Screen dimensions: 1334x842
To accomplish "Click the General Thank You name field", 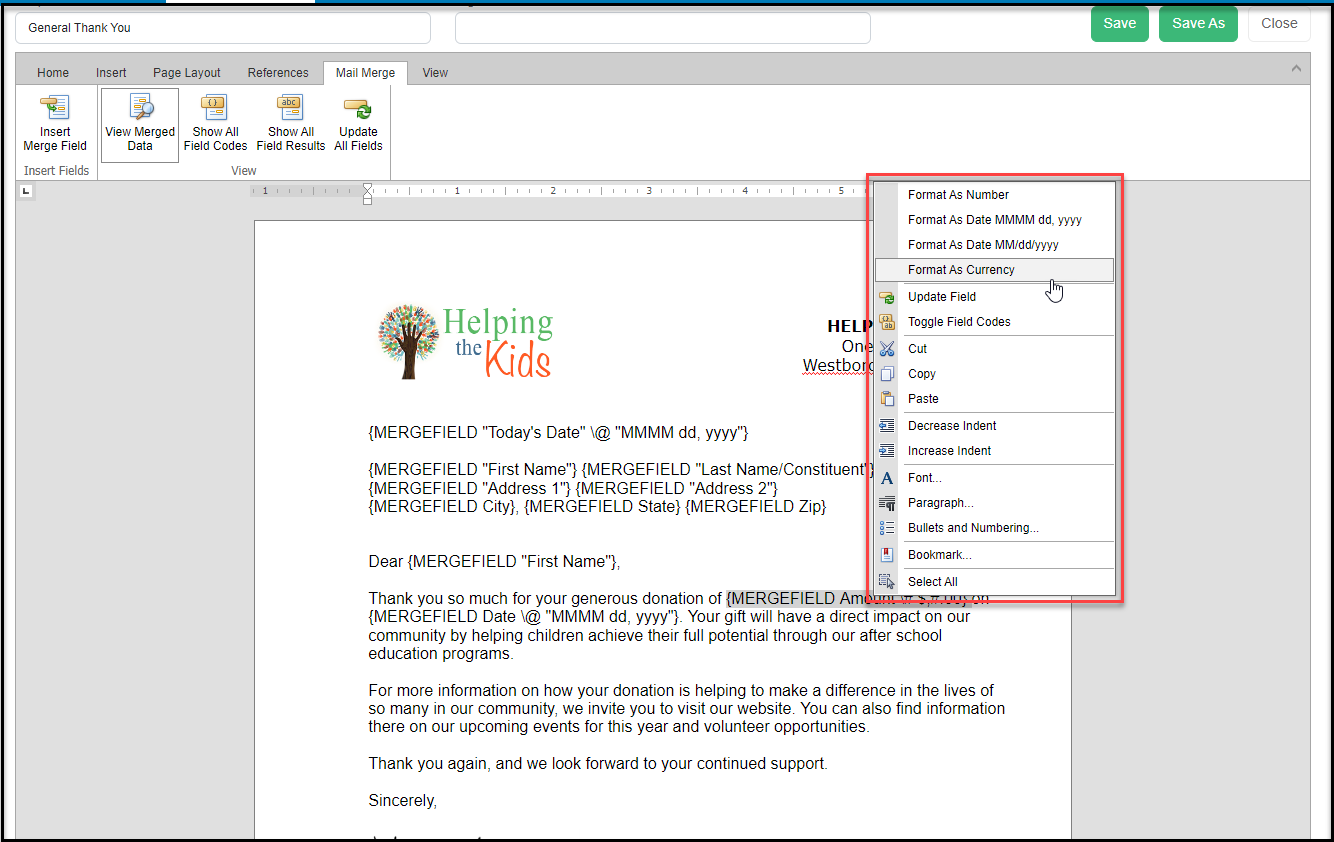I will click(x=223, y=28).
